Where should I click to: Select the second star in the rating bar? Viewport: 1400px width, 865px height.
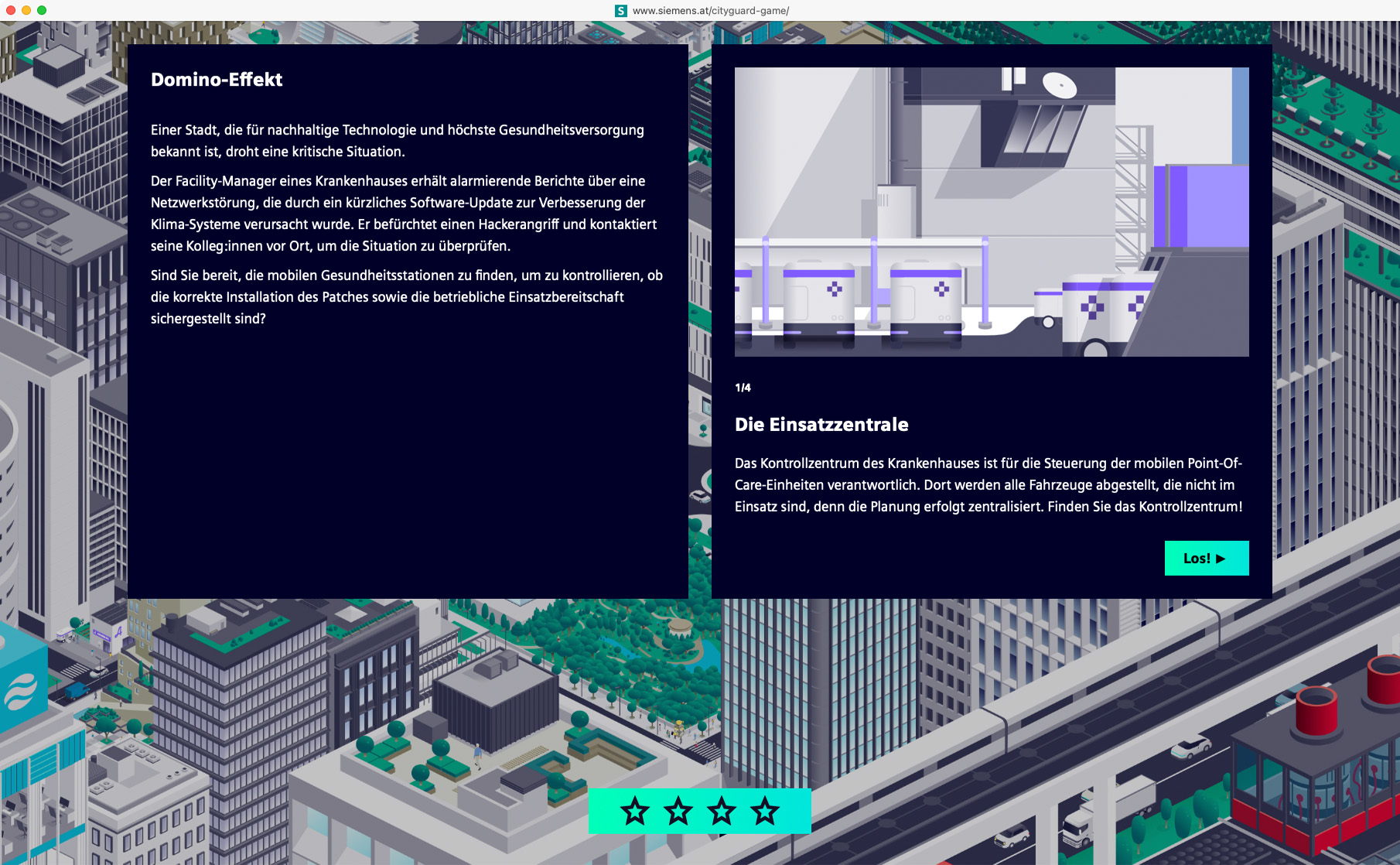click(x=678, y=812)
